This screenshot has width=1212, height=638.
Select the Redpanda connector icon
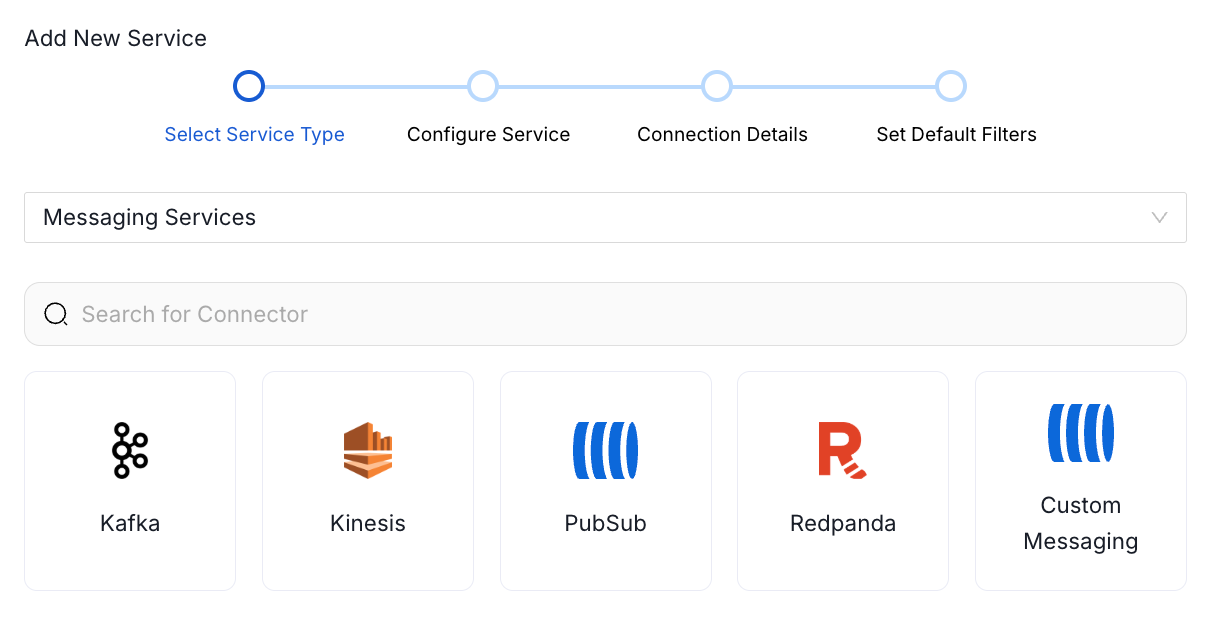(x=843, y=450)
